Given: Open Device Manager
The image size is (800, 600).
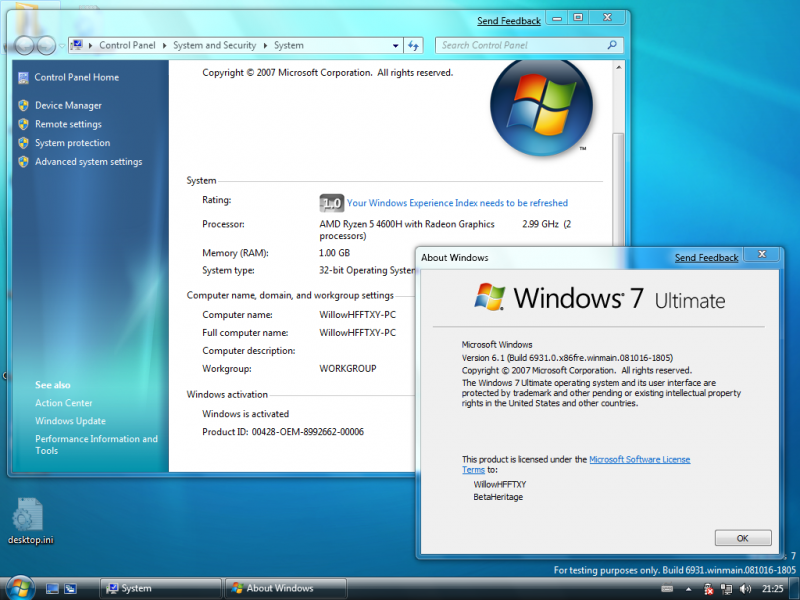Looking at the screenshot, I should click(68, 106).
